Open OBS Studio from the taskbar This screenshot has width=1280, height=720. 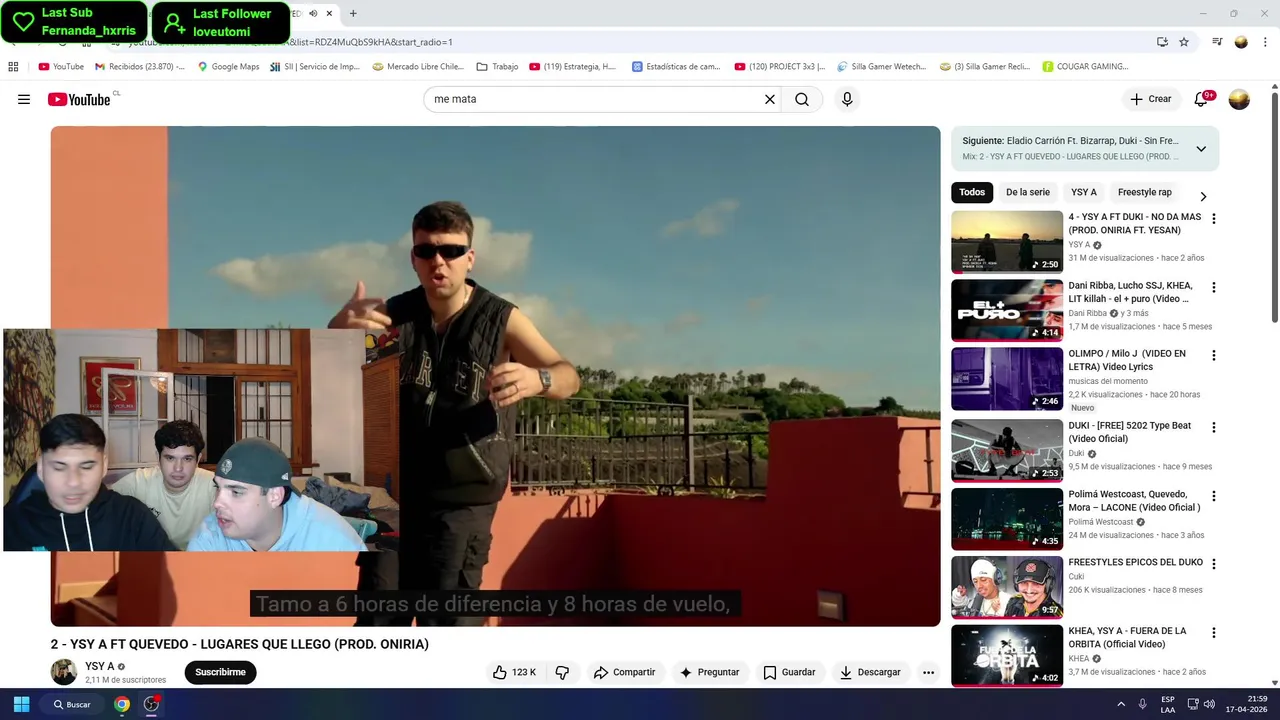[151, 704]
